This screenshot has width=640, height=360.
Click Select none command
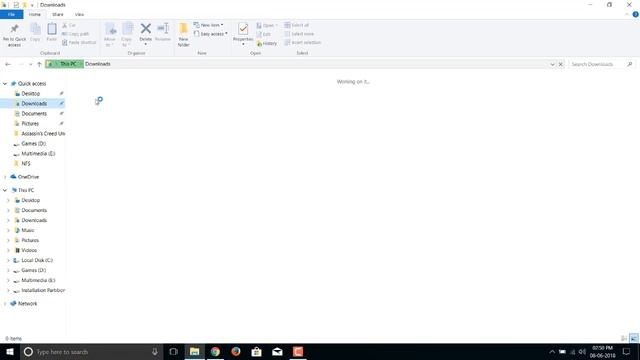point(299,34)
